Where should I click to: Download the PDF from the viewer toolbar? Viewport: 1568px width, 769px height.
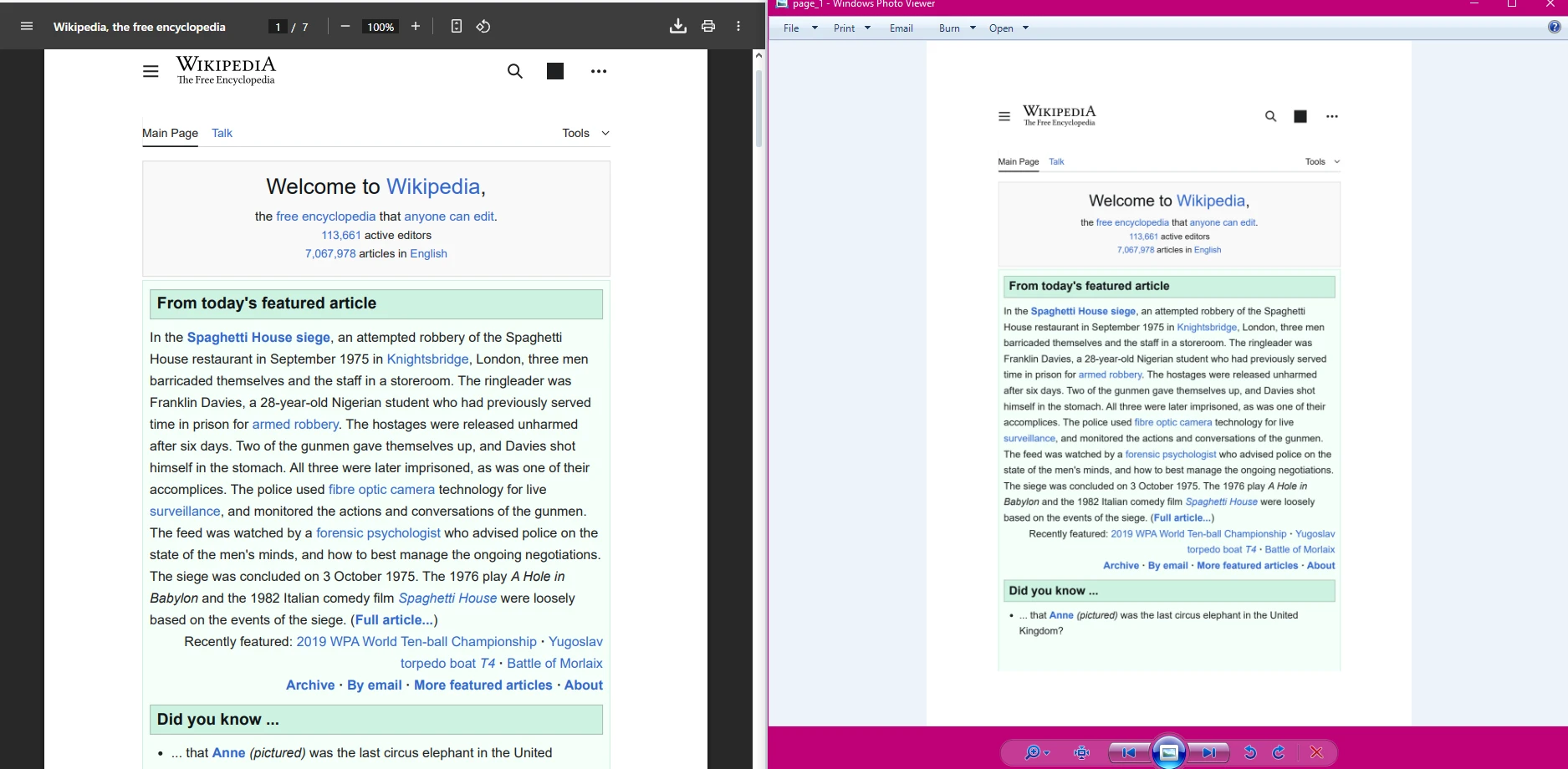point(678,26)
